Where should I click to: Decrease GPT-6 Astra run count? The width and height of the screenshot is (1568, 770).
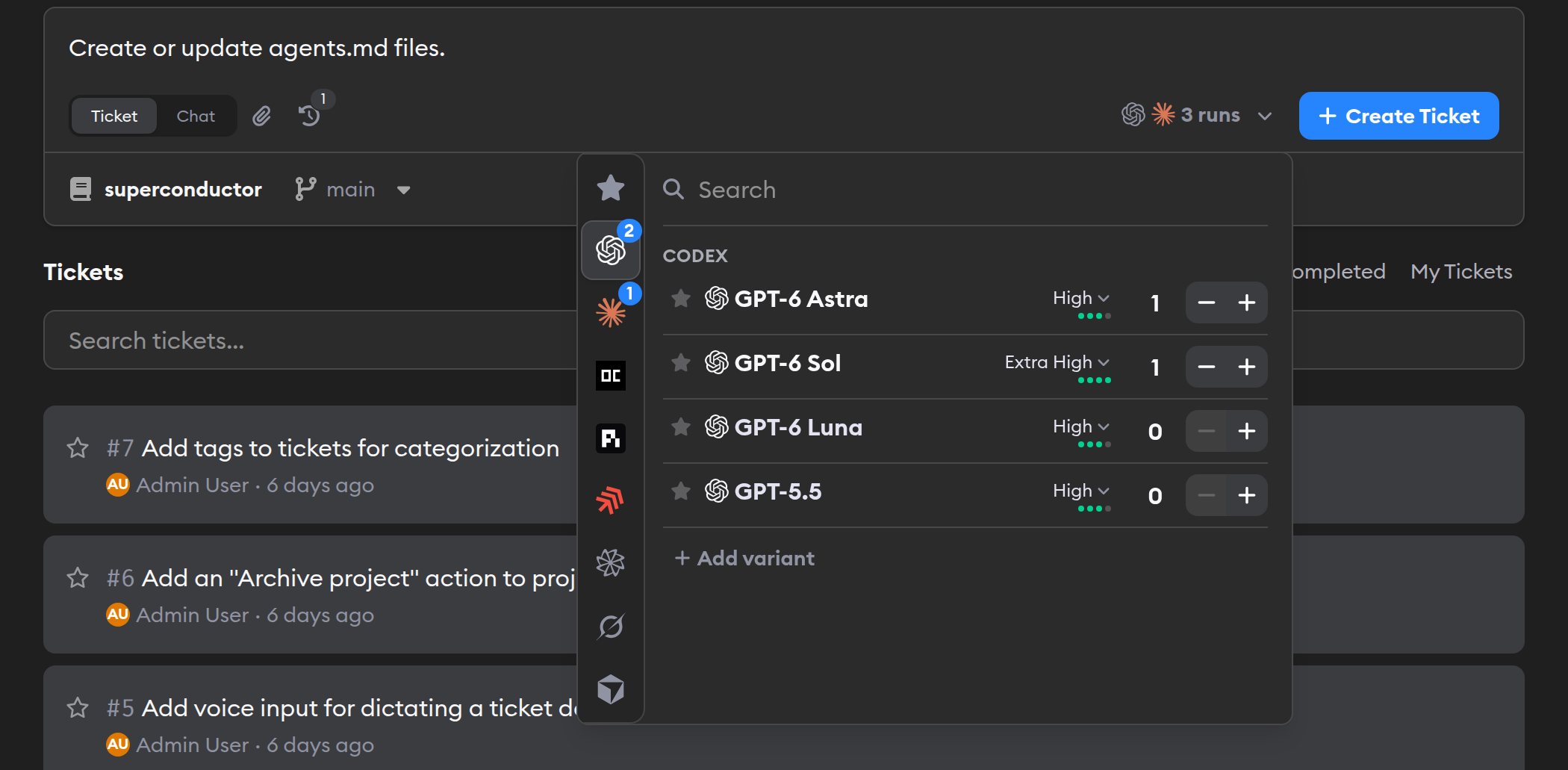(x=1207, y=302)
